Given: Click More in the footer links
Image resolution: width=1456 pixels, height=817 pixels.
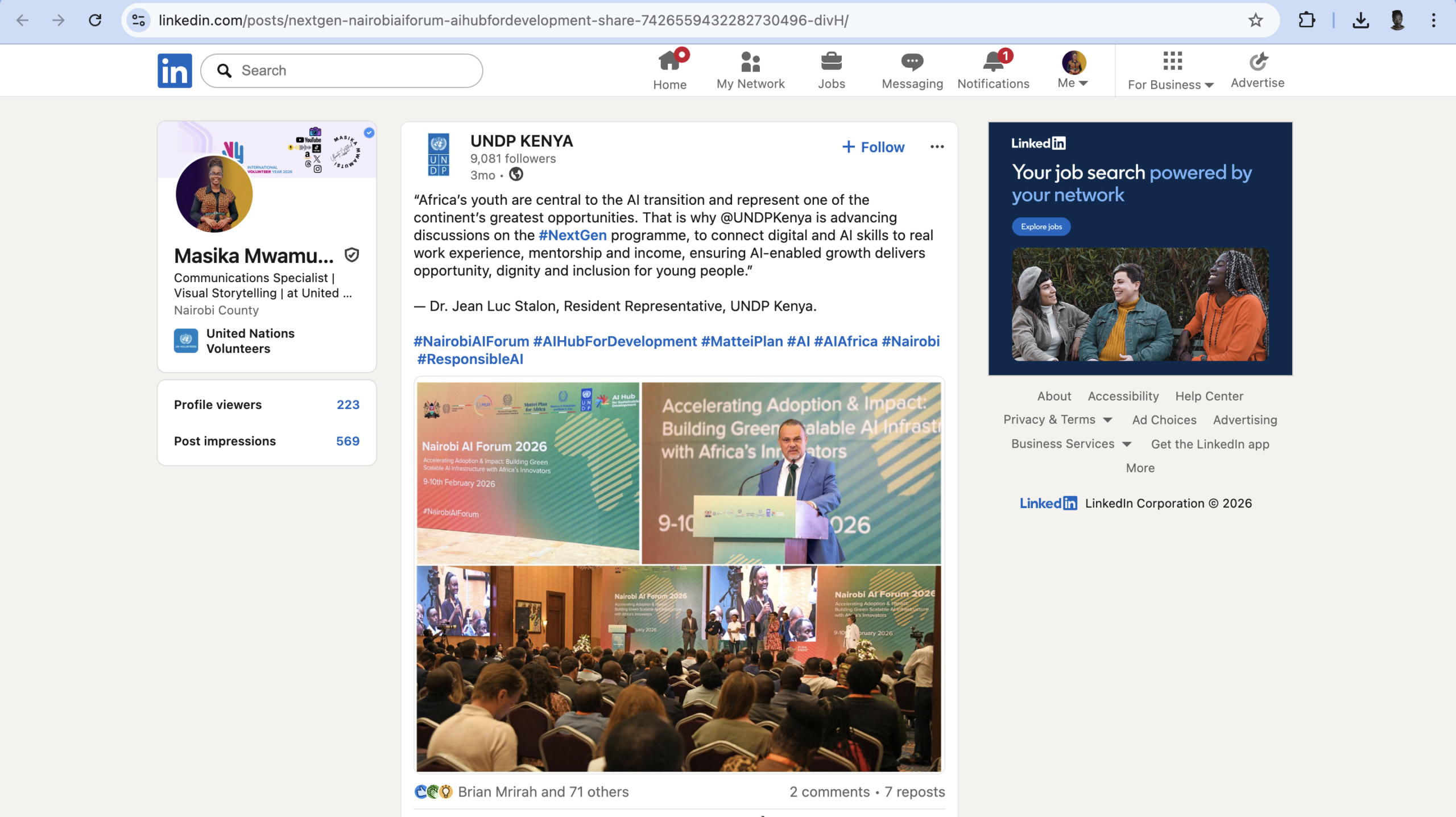Looking at the screenshot, I should 1140,468.
